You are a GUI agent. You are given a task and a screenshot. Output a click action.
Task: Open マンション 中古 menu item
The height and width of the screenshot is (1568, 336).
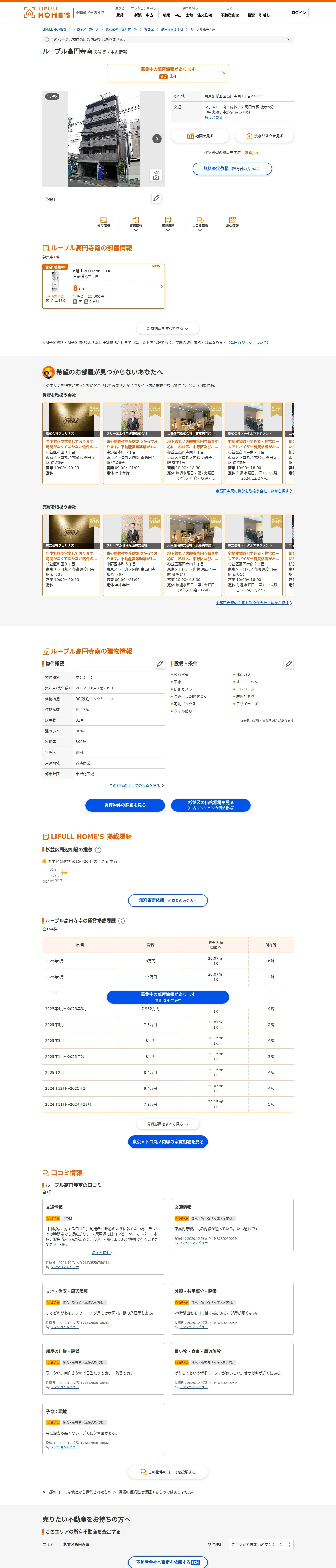[x=149, y=15]
